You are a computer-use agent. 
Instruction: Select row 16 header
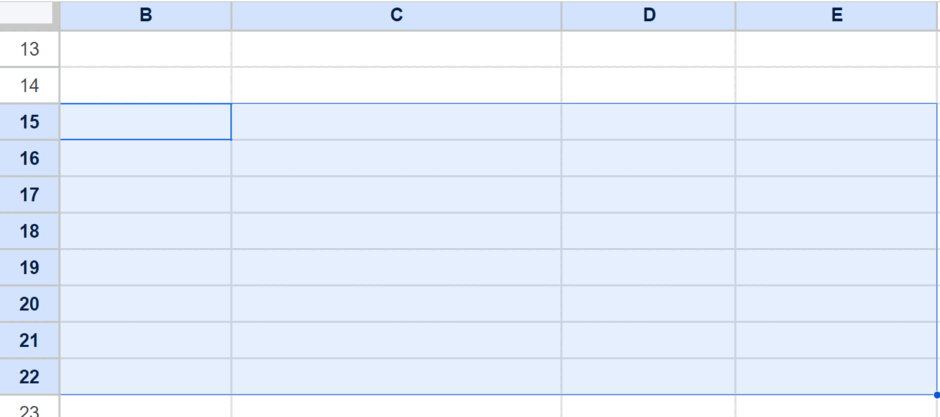(x=29, y=159)
